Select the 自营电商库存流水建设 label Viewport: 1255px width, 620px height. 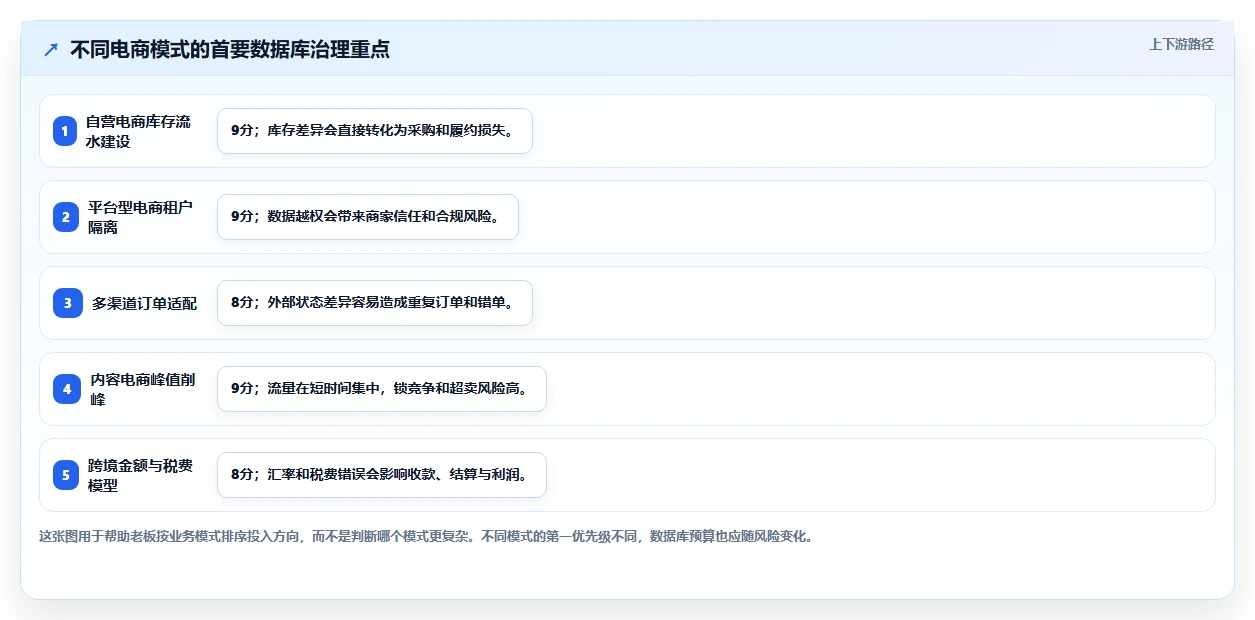tap(138, 131)
